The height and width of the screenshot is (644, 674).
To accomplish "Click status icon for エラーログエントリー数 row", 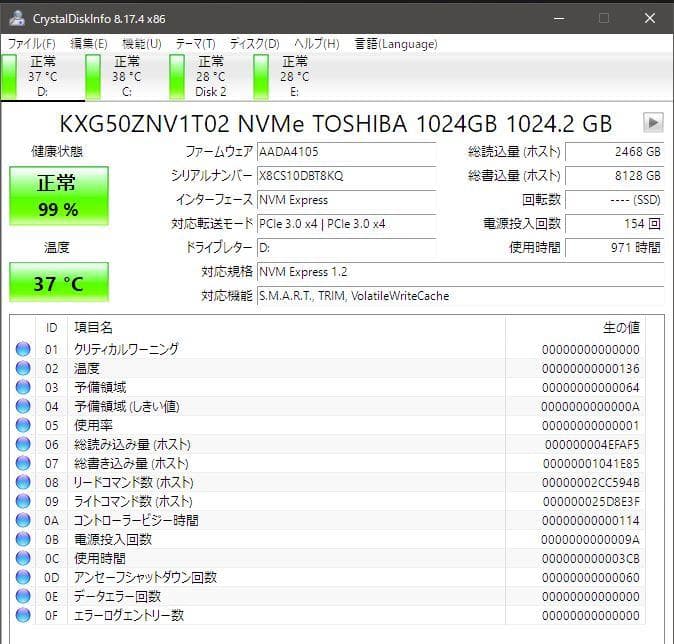I will 23,615.
